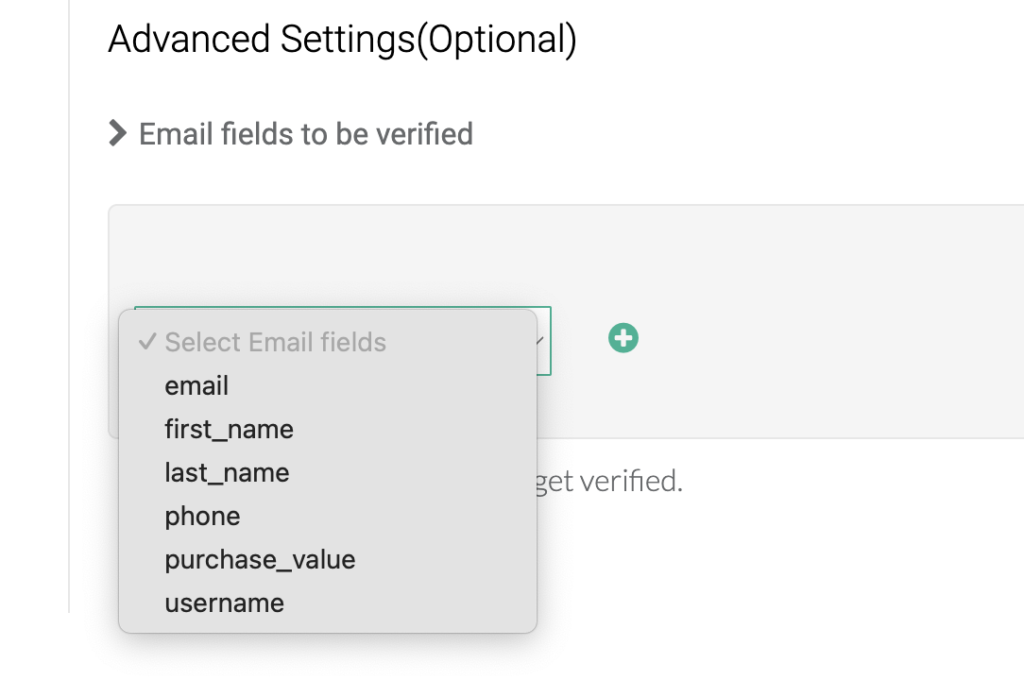Viewport: 1024px width, 680px height.
Task: Choose 'first_name' from the dropdown list
Action: coord(328,429)
